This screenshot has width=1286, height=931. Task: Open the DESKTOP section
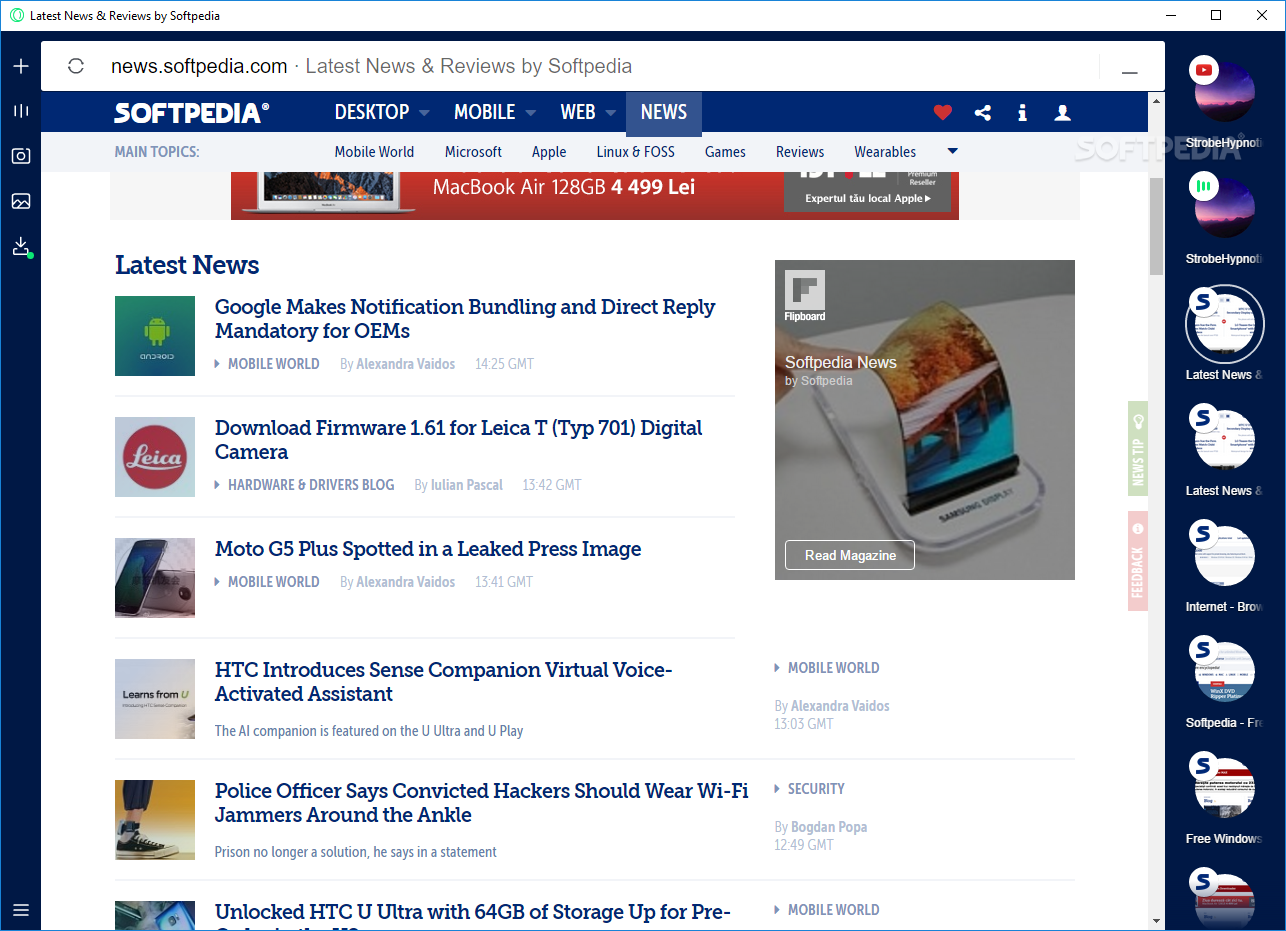point(372,113)
